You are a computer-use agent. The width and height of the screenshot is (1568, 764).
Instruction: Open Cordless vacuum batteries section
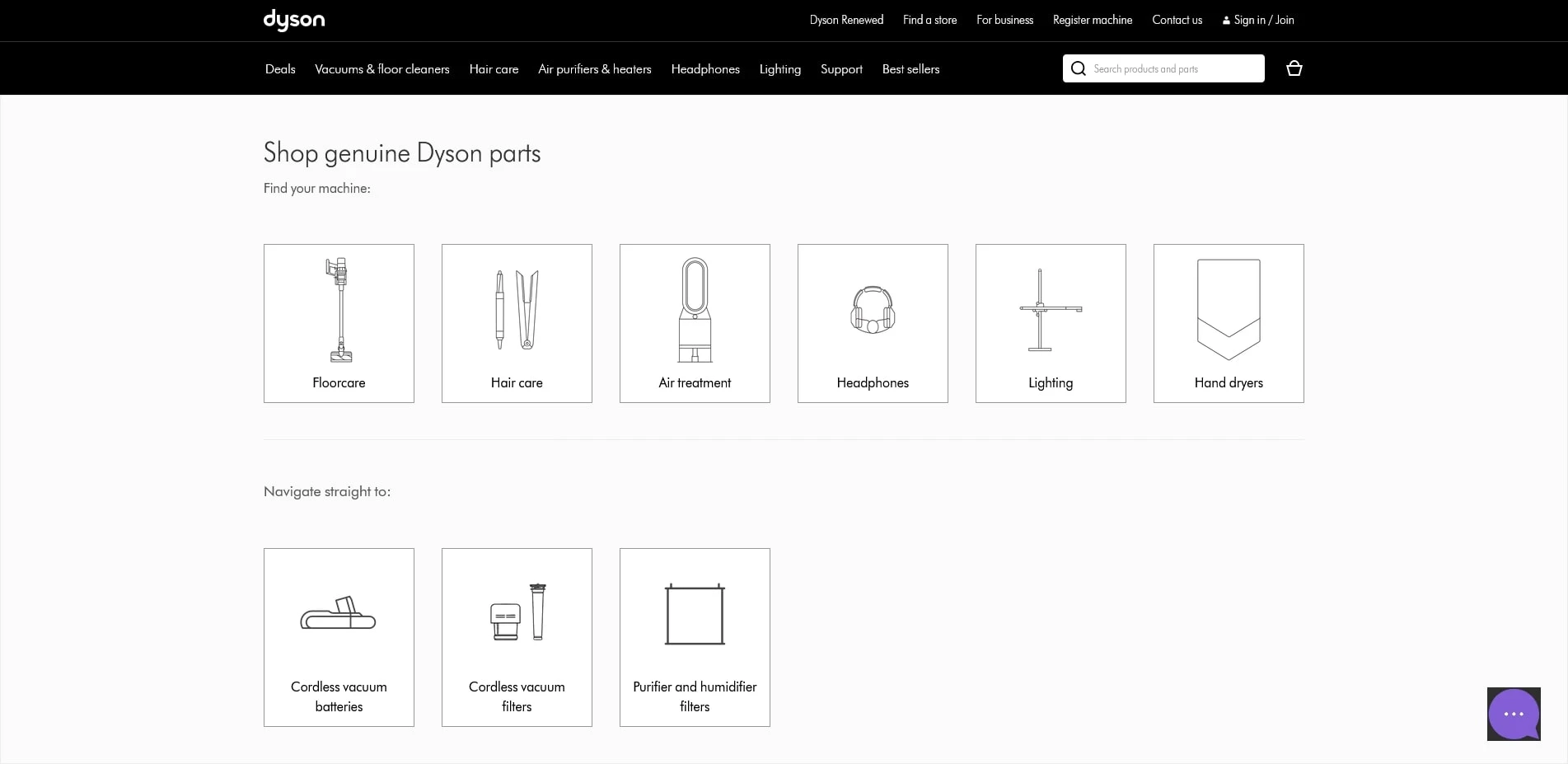(339, 637)
